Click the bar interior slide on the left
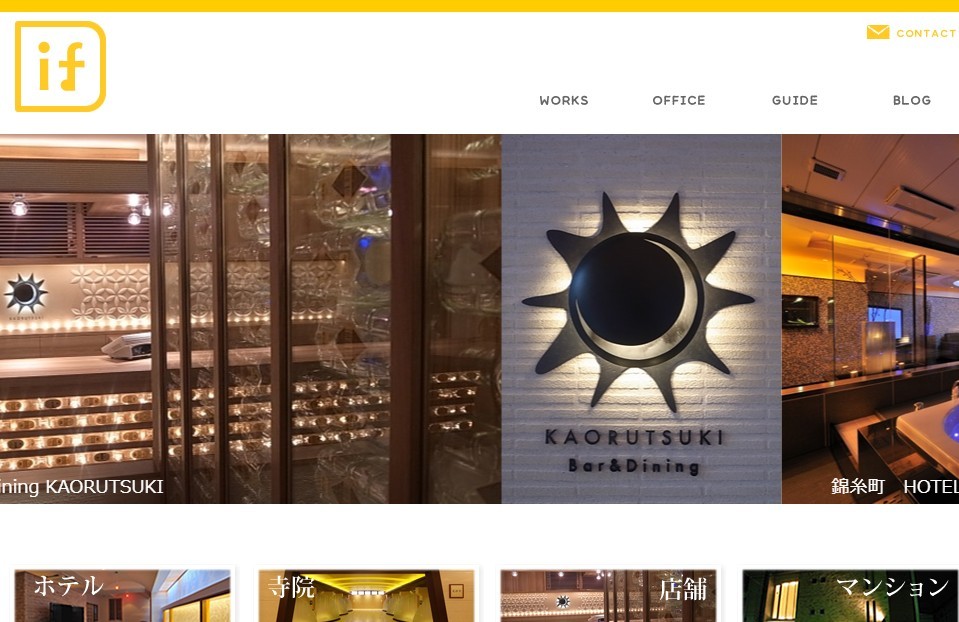959x622 pixels. [x=250, y=319]
